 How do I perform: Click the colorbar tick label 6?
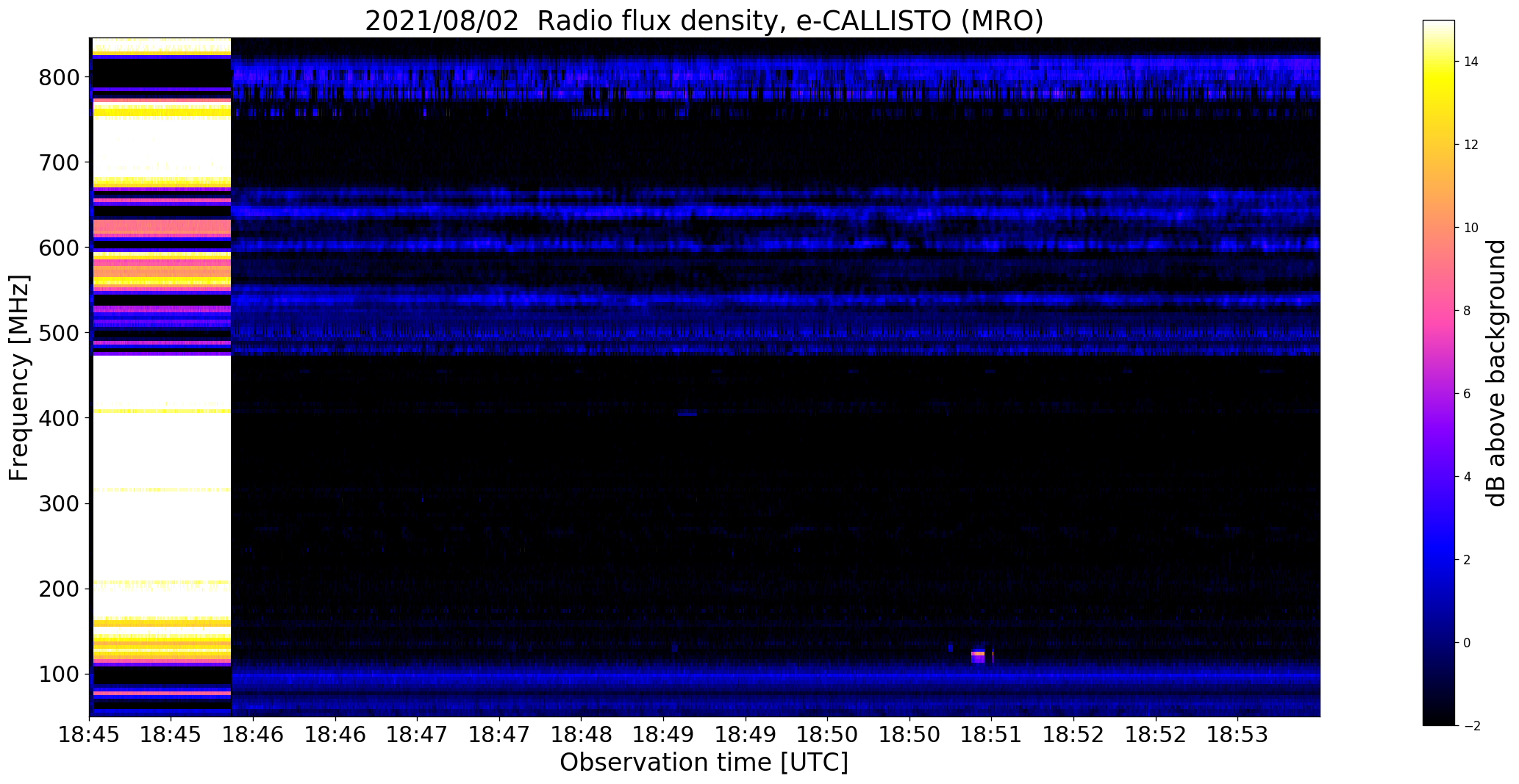pyautogui.click(x=1467, y=394)
